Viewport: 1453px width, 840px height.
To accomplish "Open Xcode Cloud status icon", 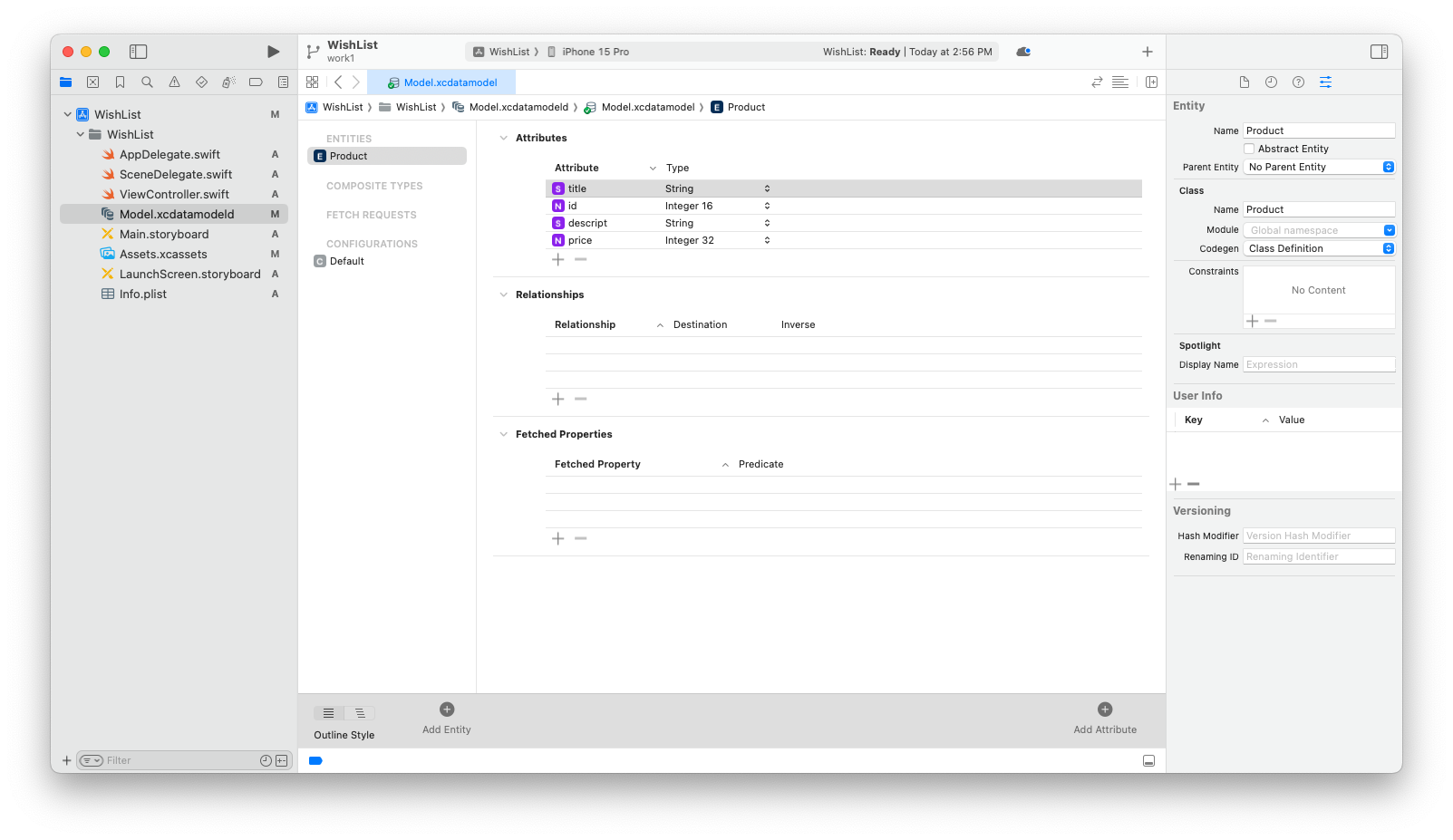I will pyautogui.click(x=1023, y=52).
